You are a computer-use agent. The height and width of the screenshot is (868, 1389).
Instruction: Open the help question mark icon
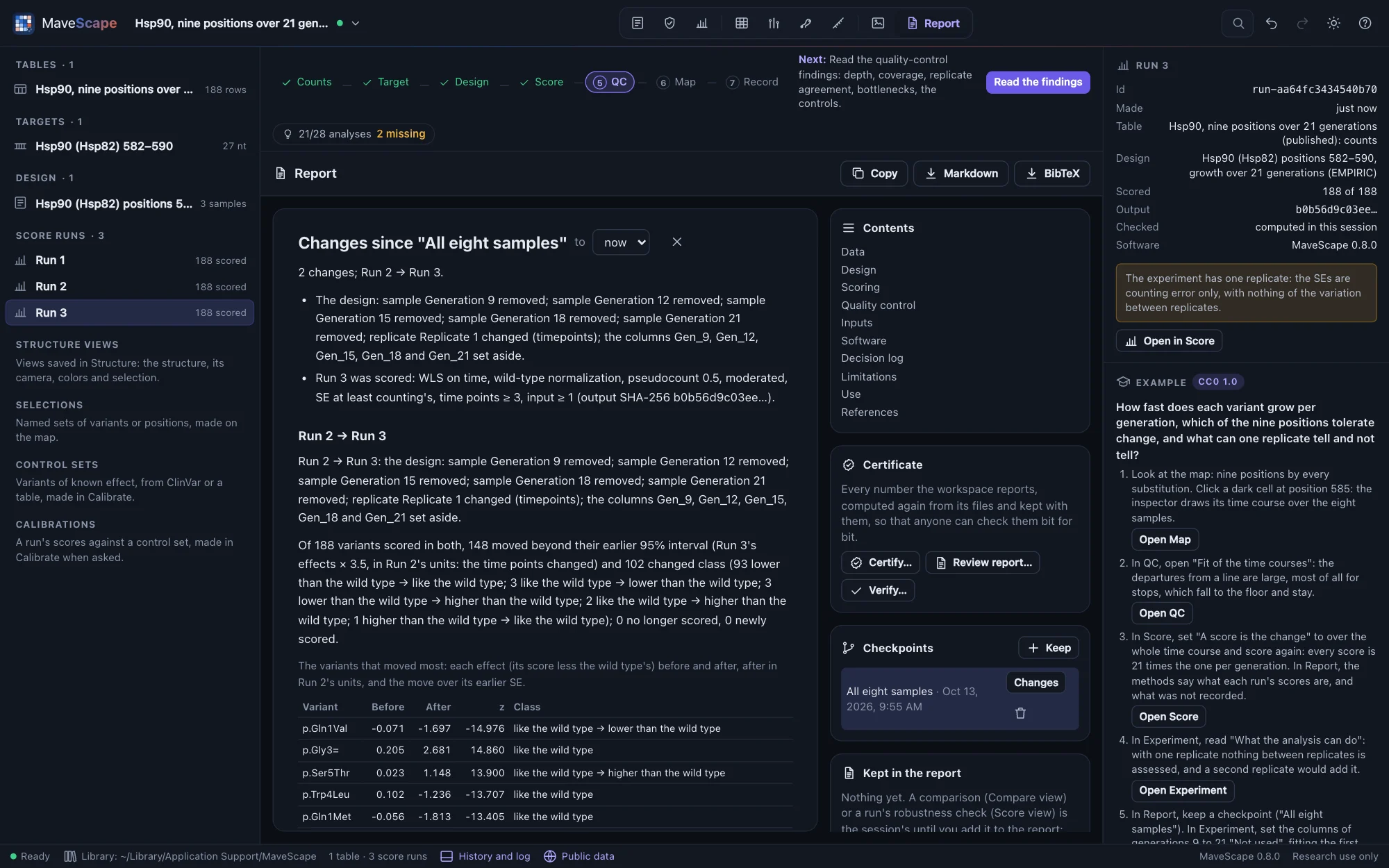[x=1365, y=23]
